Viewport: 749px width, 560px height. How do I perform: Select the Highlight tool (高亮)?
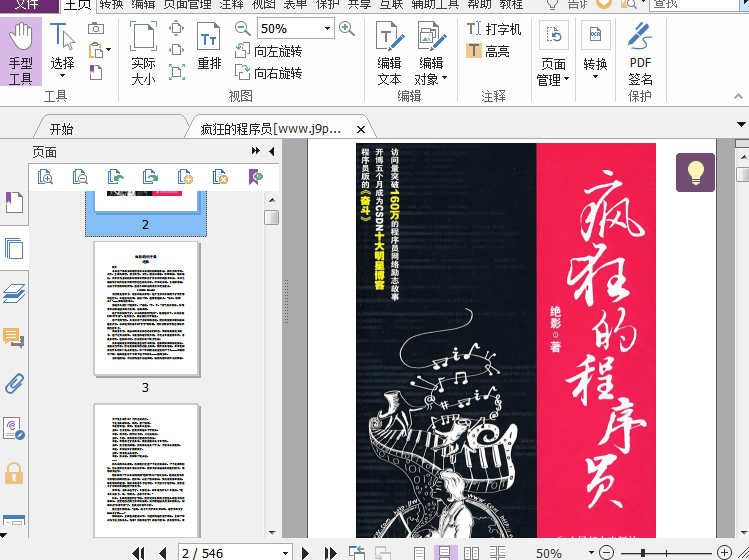tap(488, 51)
